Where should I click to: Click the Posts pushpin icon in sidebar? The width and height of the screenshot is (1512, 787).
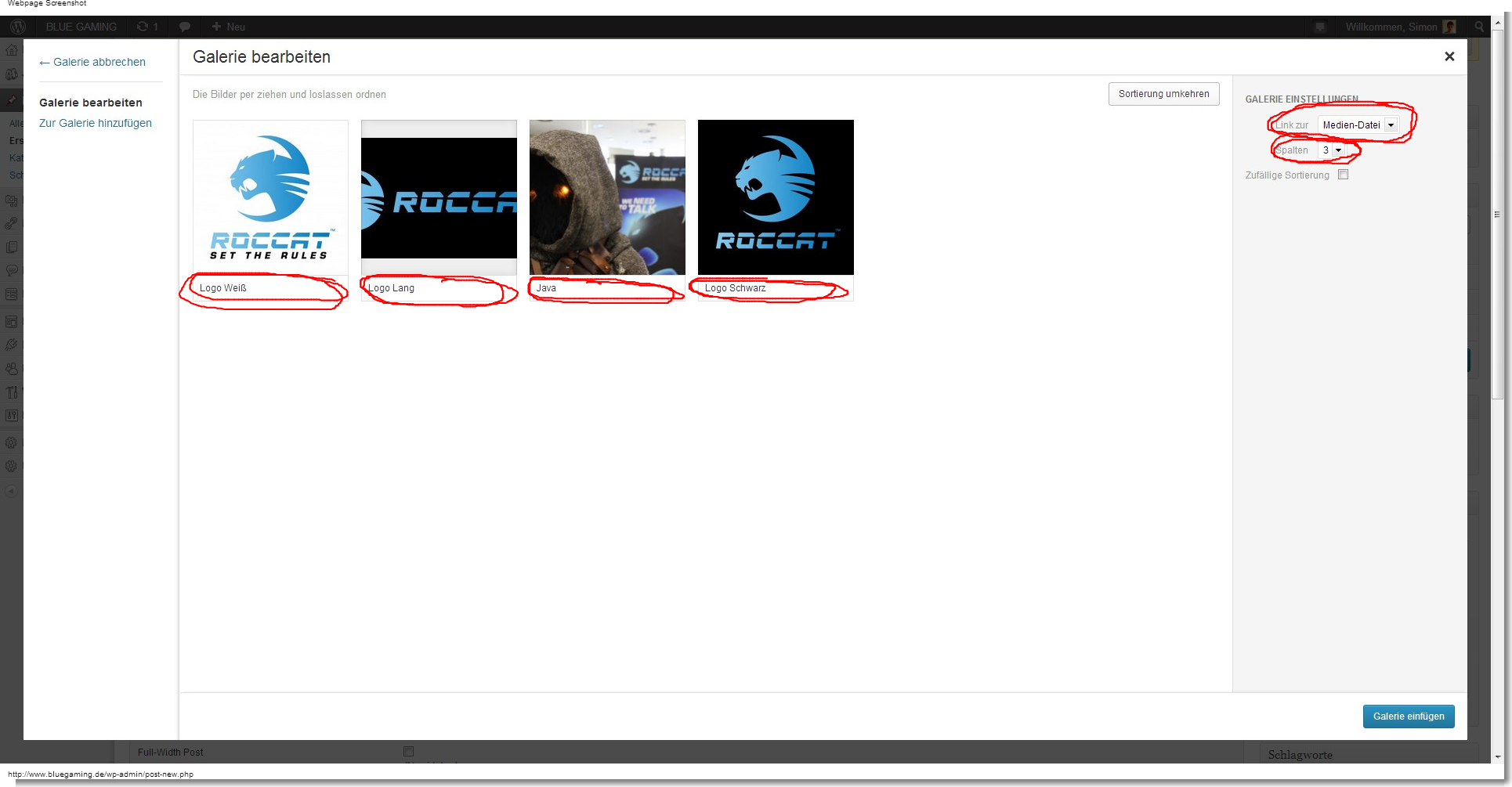click(12, 101)
